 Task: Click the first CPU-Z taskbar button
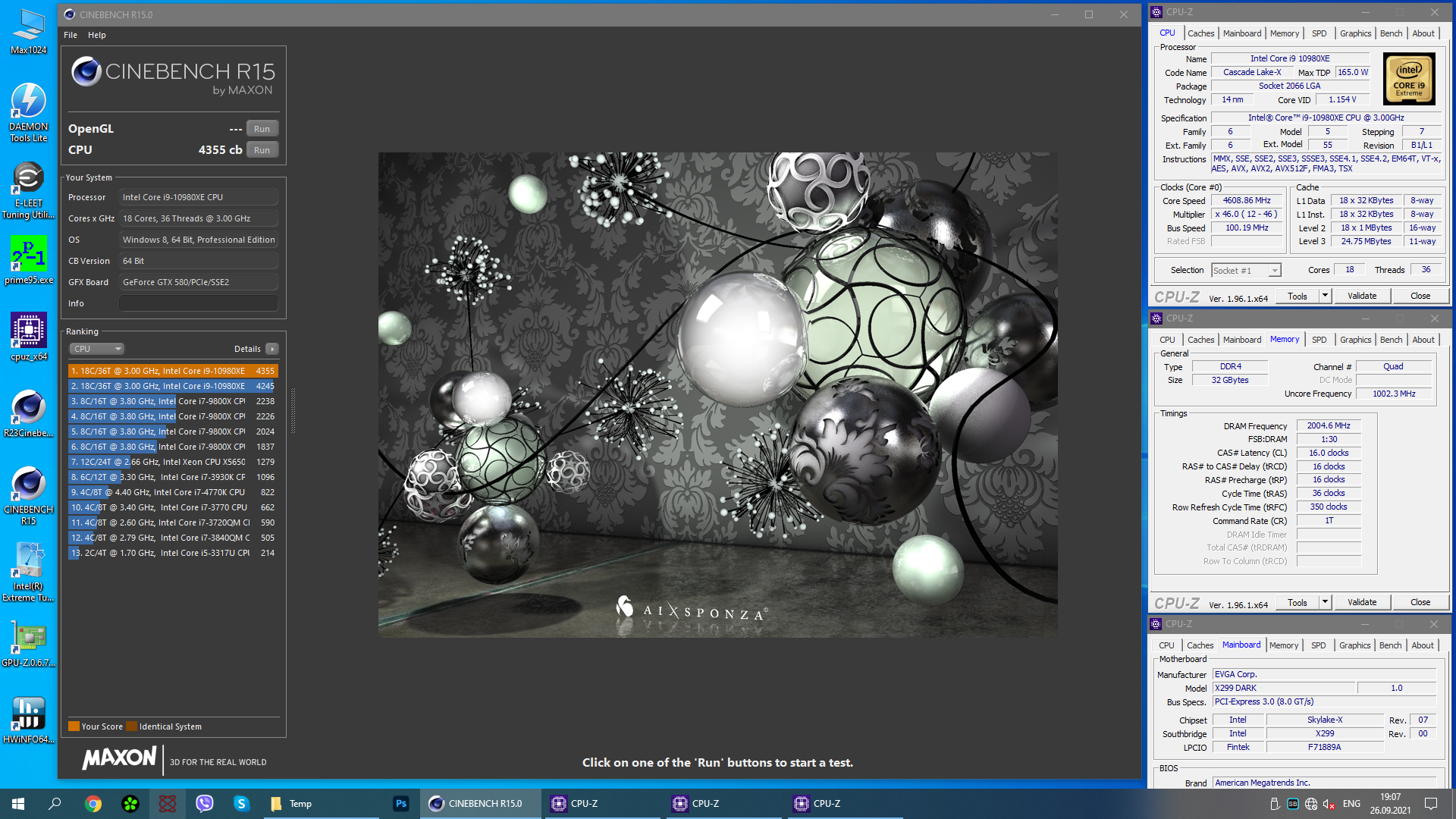coord(603,803)
